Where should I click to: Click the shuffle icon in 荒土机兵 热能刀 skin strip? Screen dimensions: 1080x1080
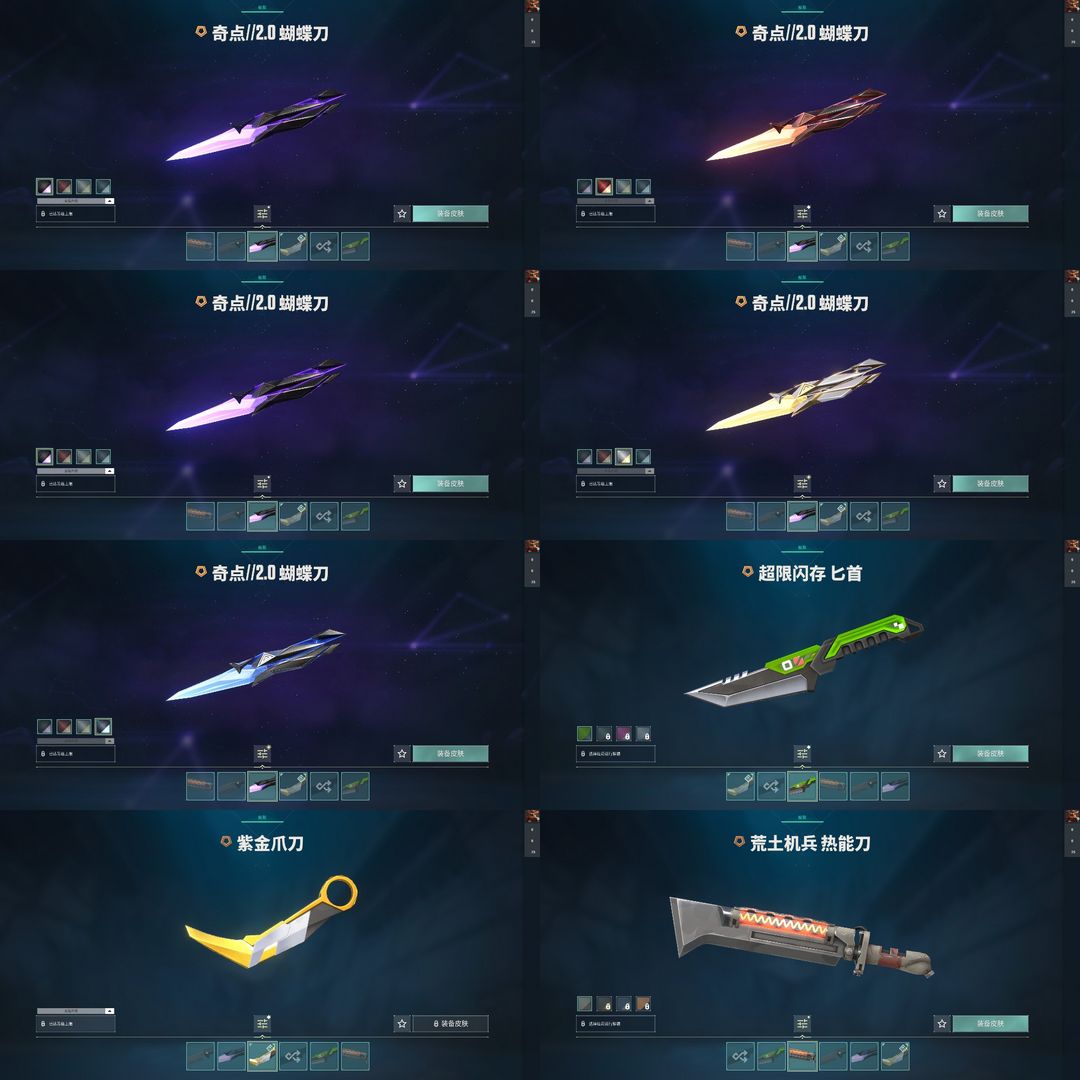click(740, 1056)
